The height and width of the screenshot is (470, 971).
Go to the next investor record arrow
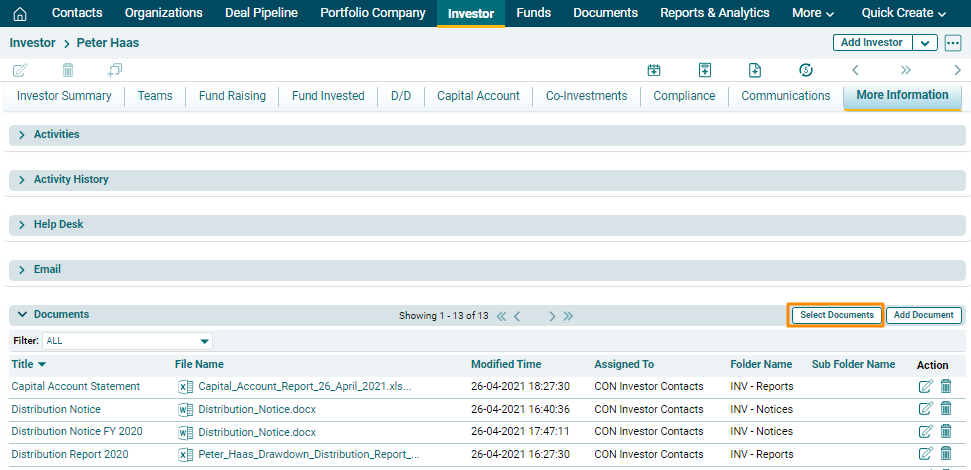[x=957, y=70]
